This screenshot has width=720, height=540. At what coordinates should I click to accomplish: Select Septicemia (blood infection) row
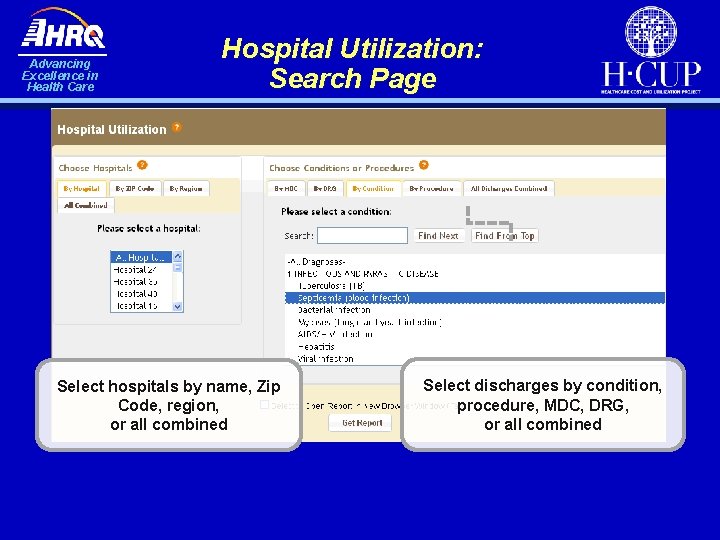(475, 298)
